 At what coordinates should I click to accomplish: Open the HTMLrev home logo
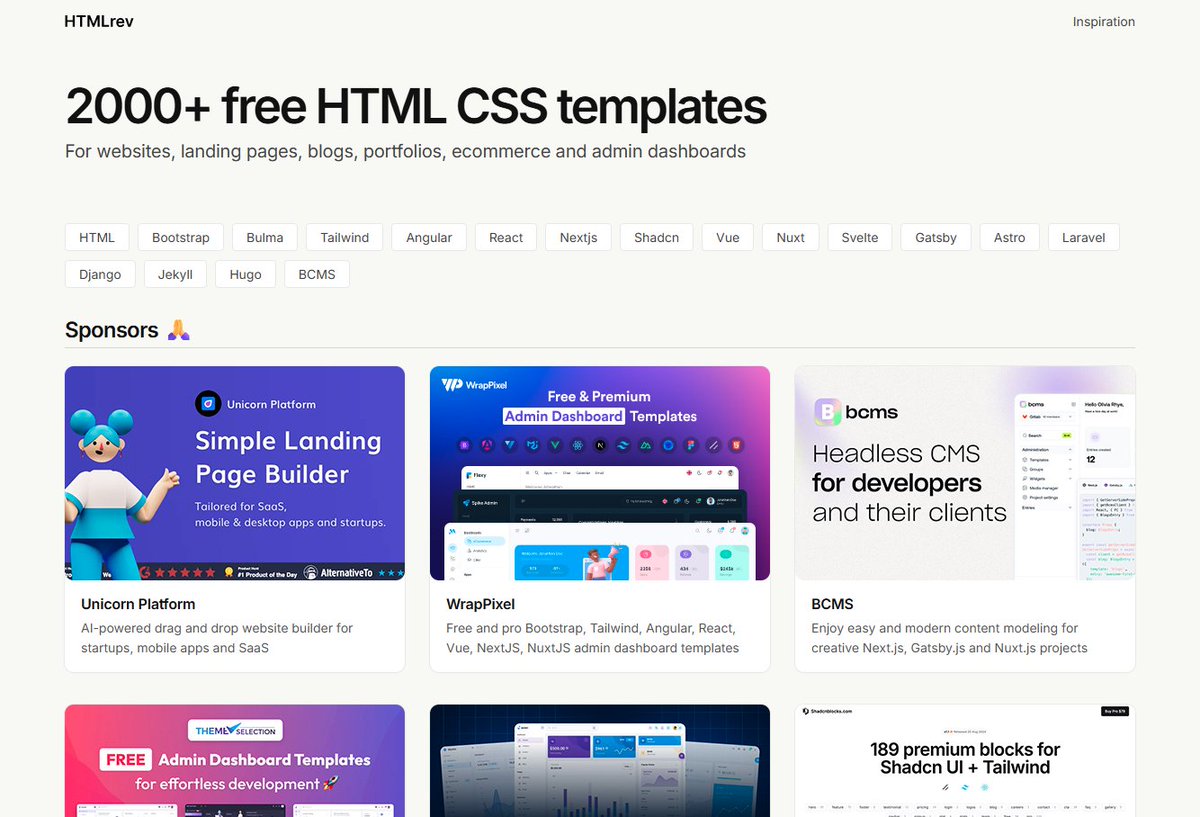pyautogui.click(x=98, y=21)
